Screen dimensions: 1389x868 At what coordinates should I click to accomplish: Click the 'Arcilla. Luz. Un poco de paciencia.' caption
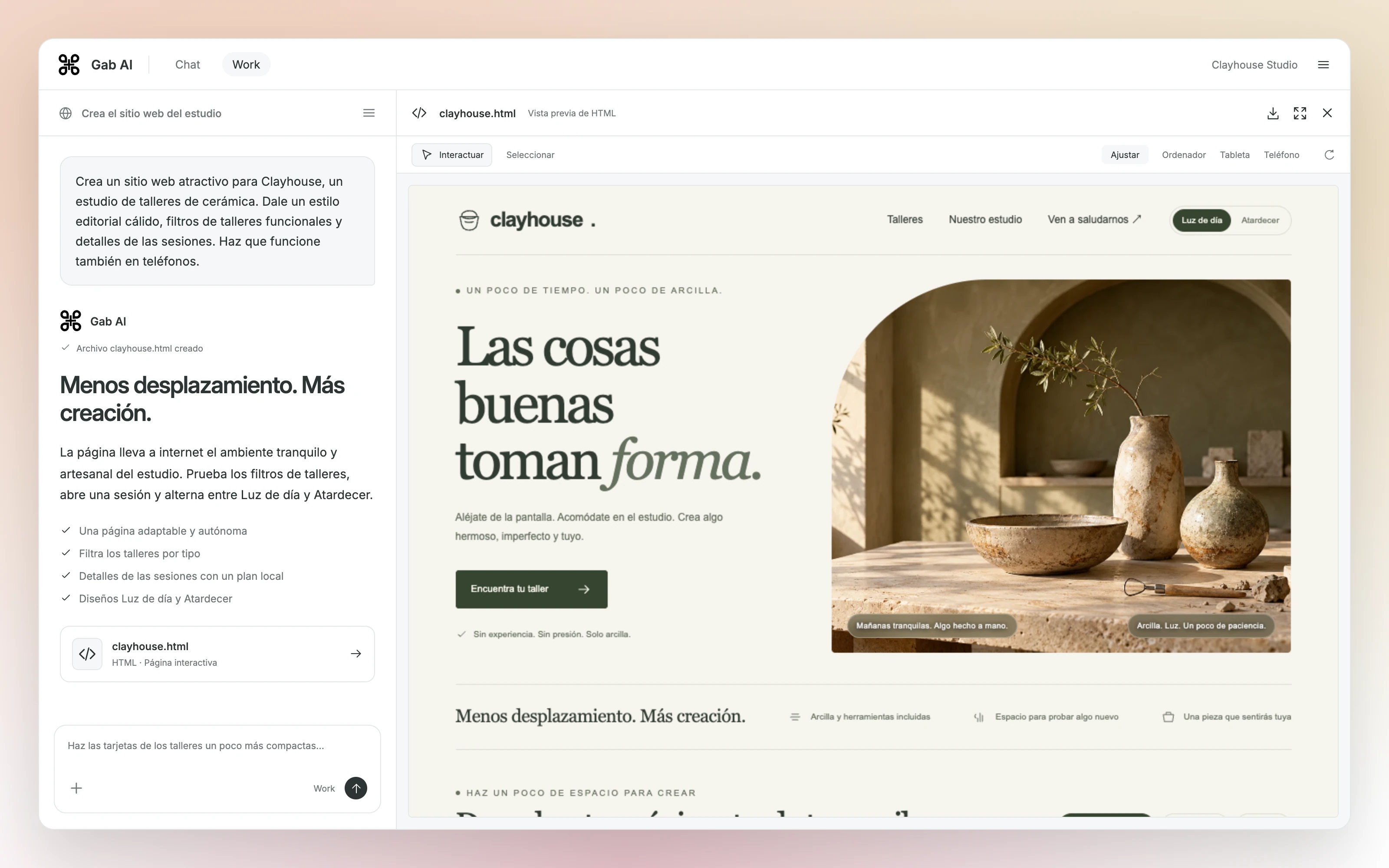(1201, 625)
